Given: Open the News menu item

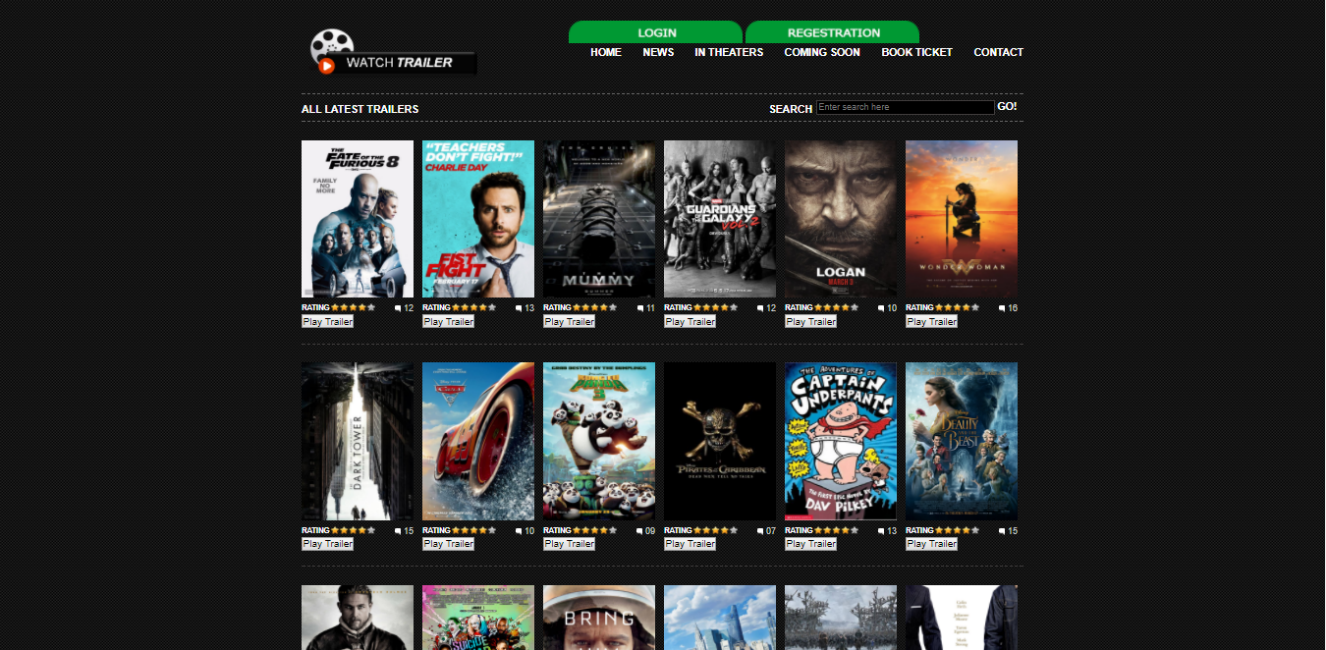Looking at the screenshot, I should (x=658, y=52).
